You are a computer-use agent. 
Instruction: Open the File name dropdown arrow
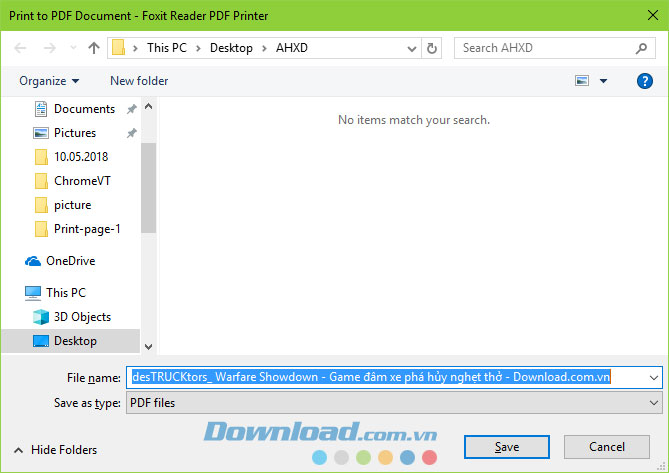click(654, 378)
